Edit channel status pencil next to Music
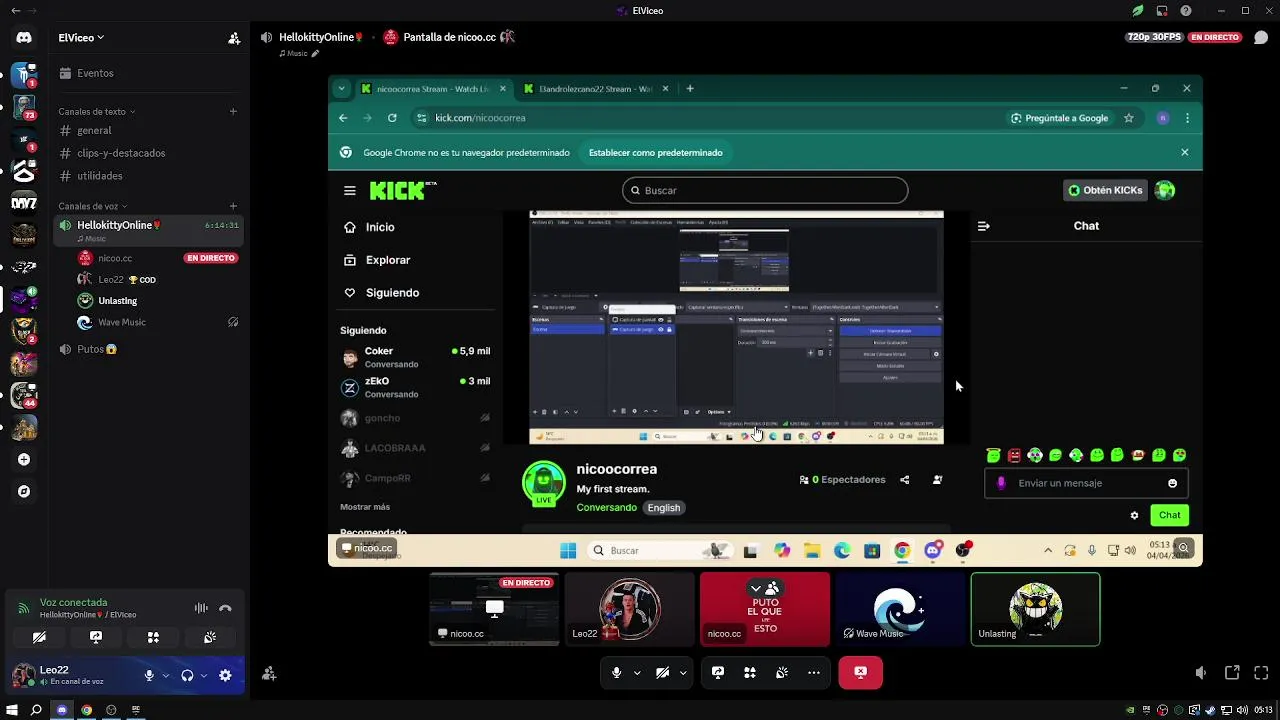1280x720 pixels. click(x=315, y=53)
